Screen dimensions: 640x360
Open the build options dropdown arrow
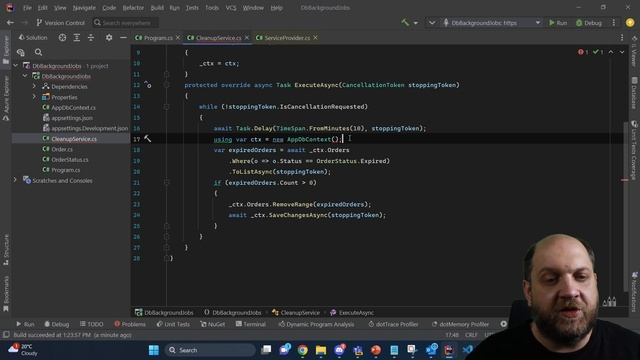(x=416, y=23)
